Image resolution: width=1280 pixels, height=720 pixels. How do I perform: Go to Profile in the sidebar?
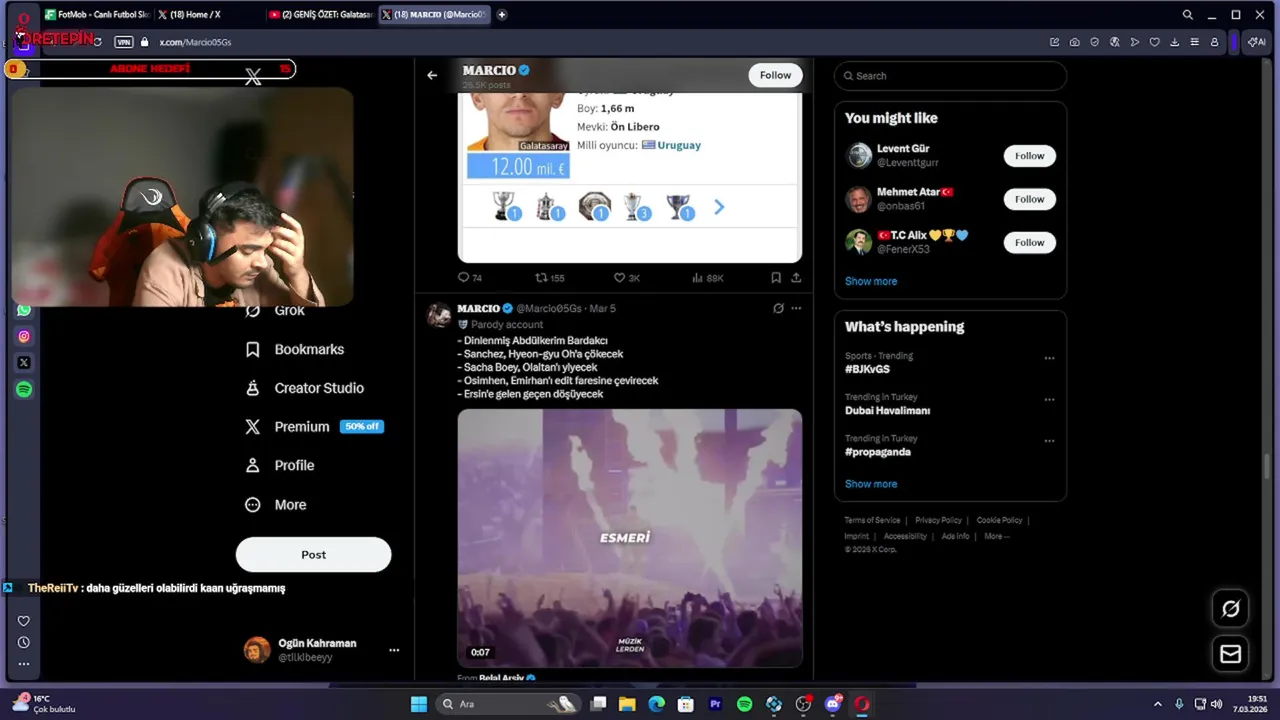[x=280, y=465]
